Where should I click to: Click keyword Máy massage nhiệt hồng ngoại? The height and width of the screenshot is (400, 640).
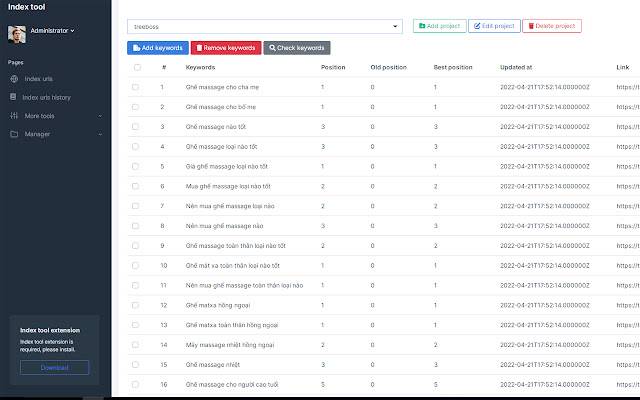230,345
